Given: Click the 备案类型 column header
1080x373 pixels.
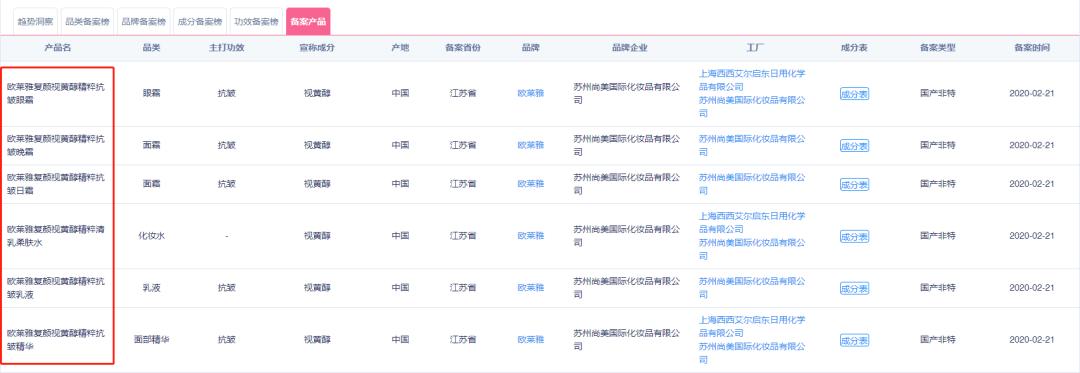Looking at the screenshot, I should point(937,48).
